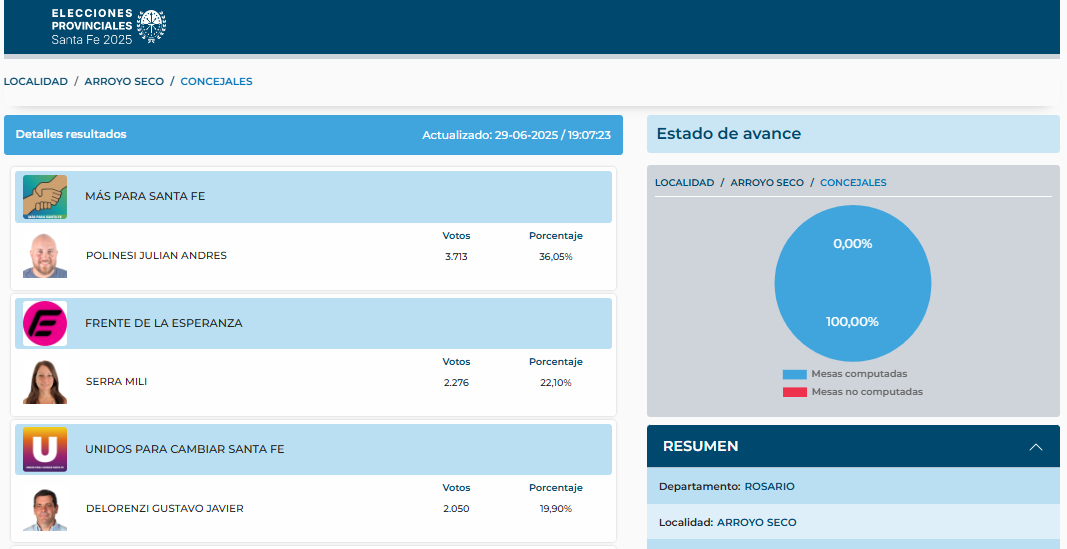Image resolution: width=1067 pixels, height=549 pixels.
Task: Select the name DELORENZI GUSTAVO JAVIER
Action: pos(165,509)
